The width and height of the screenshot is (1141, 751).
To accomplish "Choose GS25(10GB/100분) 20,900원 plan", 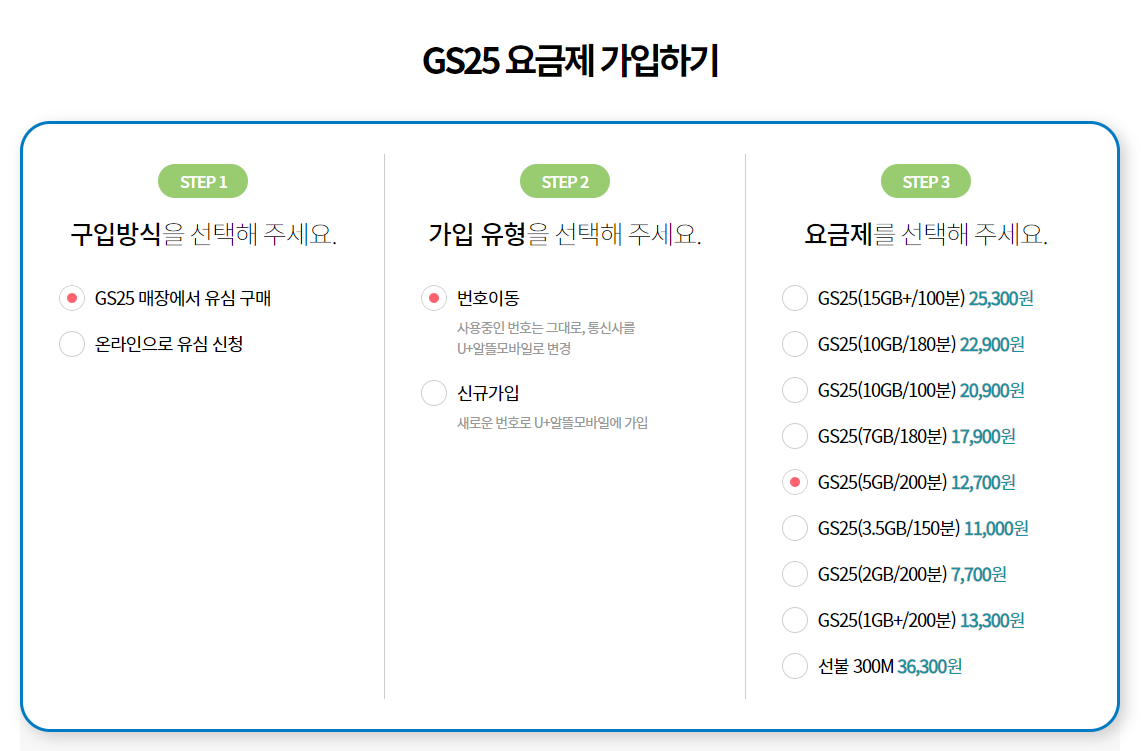I will (x=795, y=390).
